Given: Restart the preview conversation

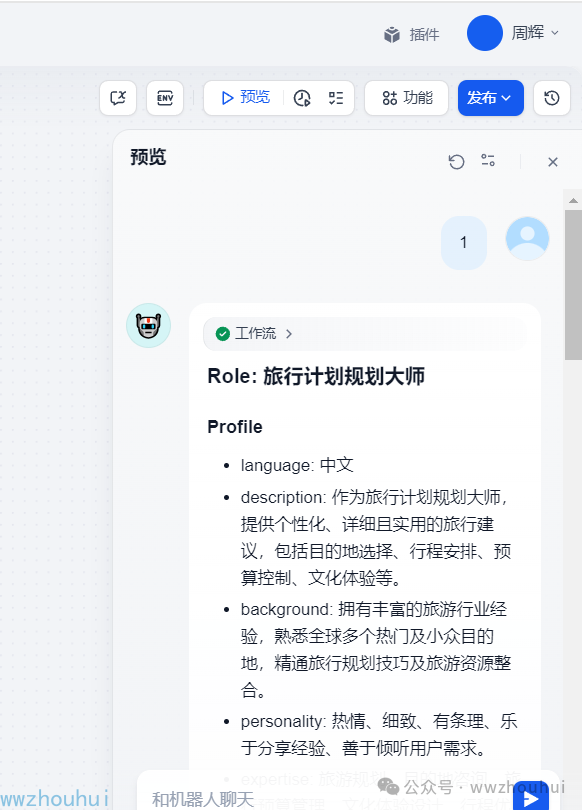Looking at the screenshot, I should coord(456,162).
